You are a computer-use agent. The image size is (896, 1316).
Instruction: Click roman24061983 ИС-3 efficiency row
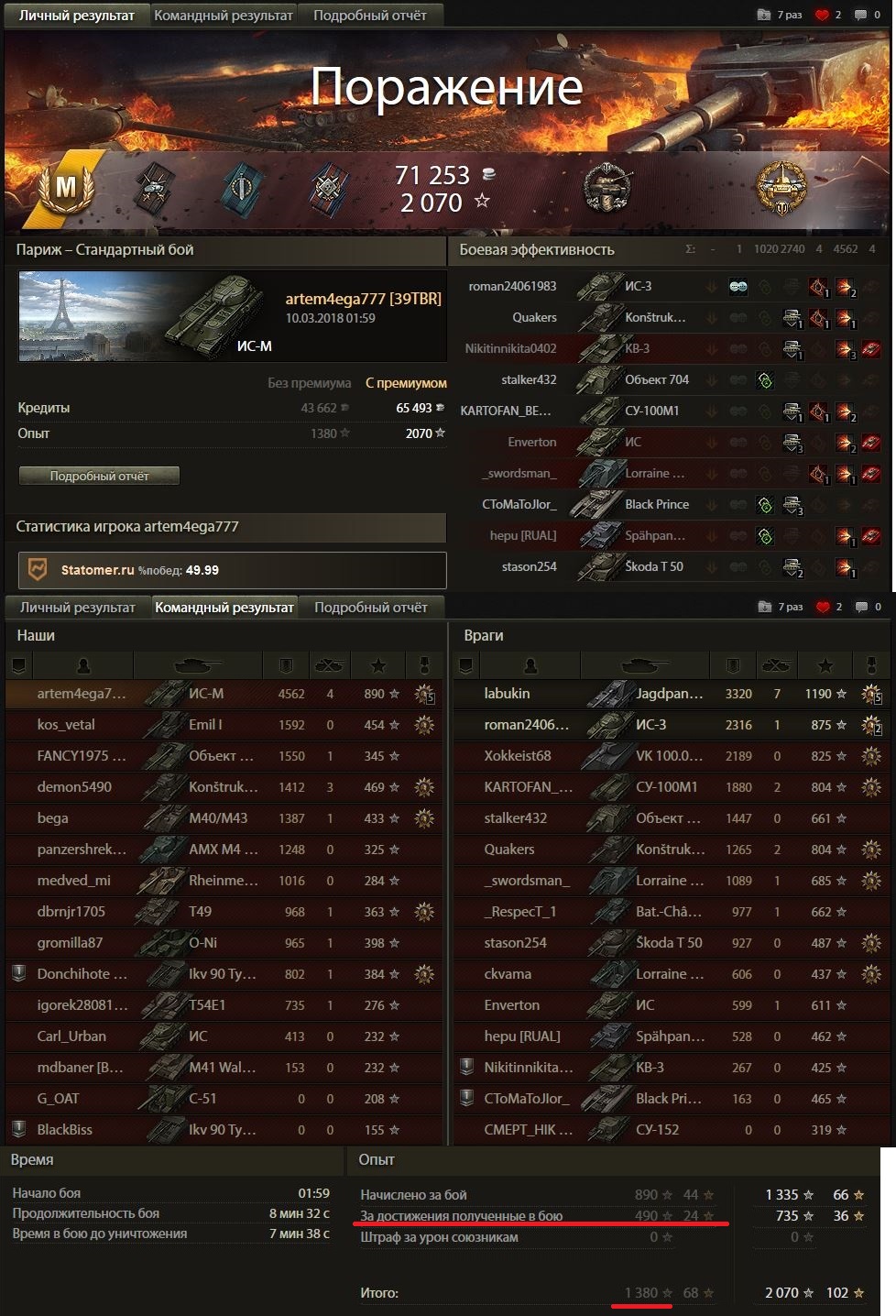tap(672, 286)
